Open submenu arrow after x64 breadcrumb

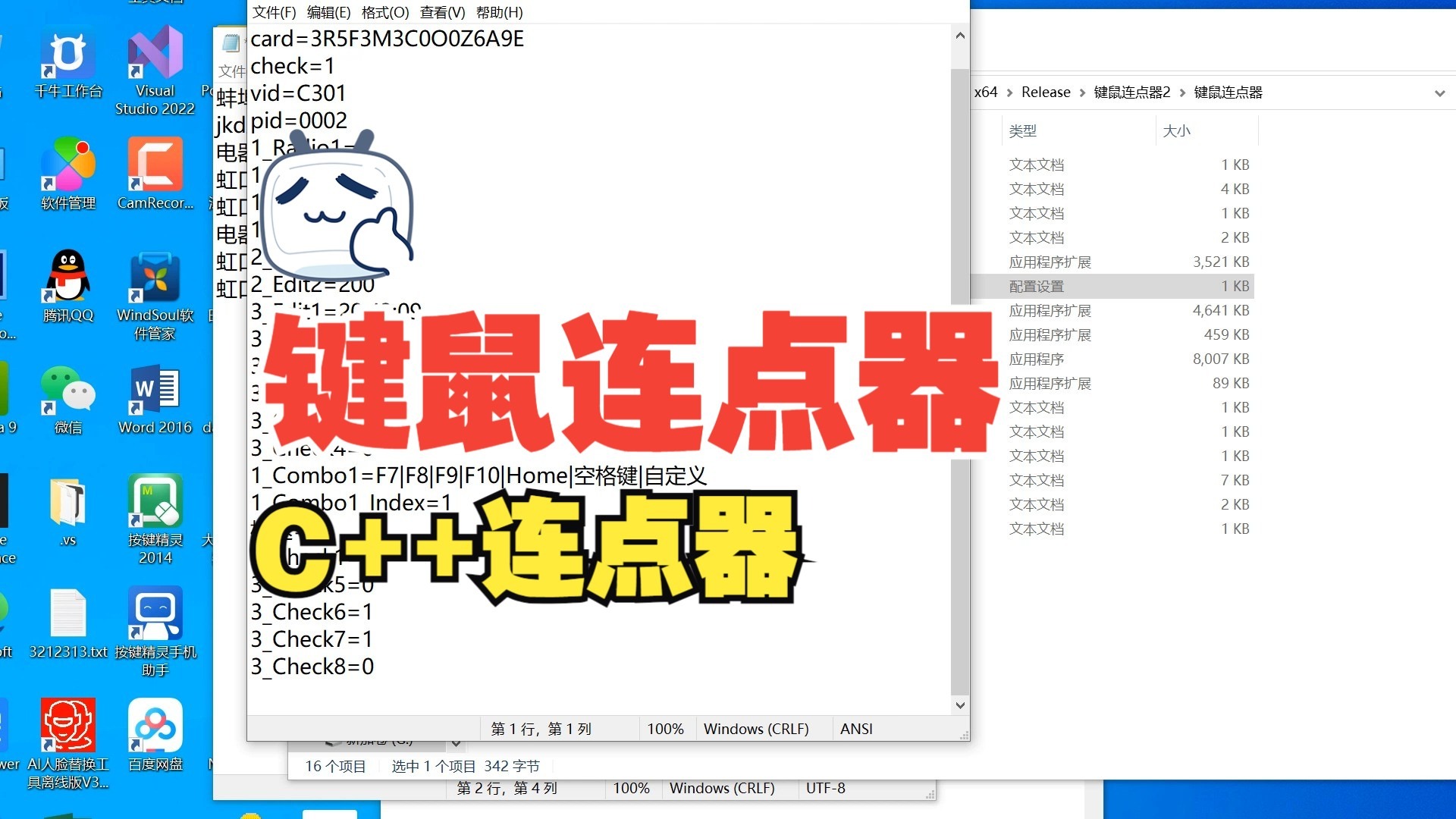point(1009,93)
